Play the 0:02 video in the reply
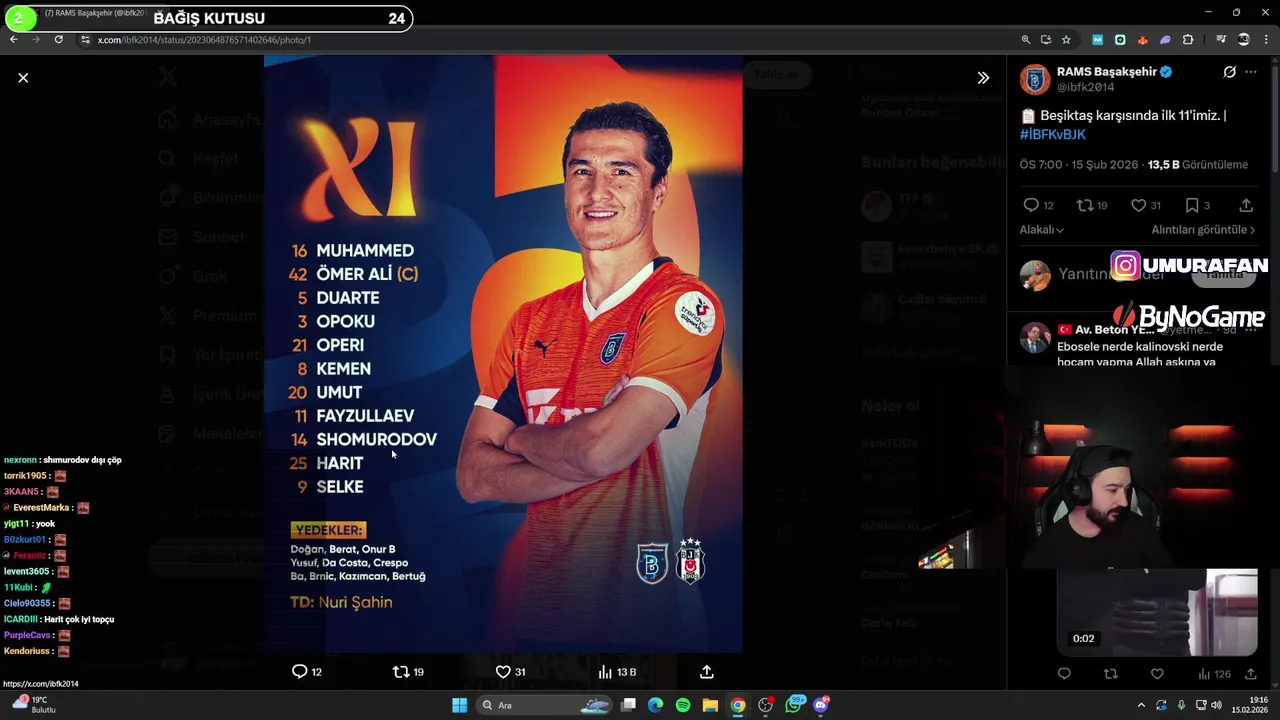 1157,612
